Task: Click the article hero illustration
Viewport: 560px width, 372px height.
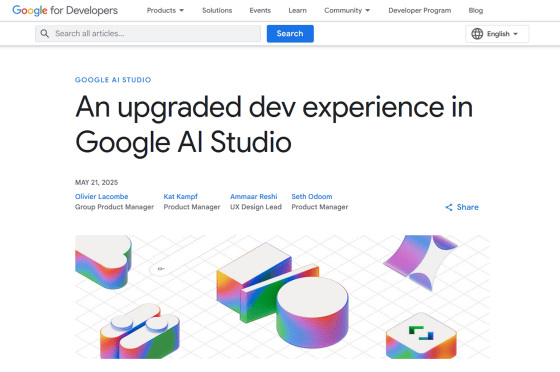Action: pyautogui.click(x=282, y=297)
